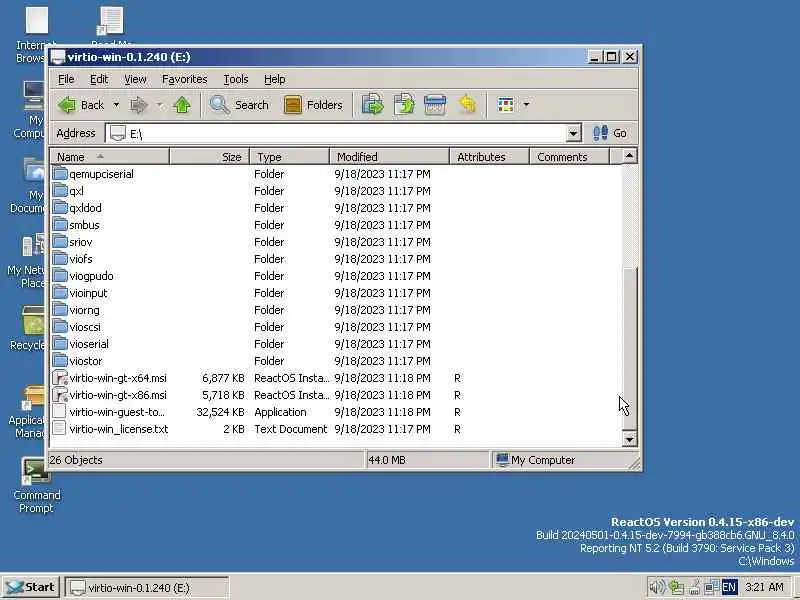800x600 pixels.
Task: Open the Edit menu
Action: coord(99,79)
